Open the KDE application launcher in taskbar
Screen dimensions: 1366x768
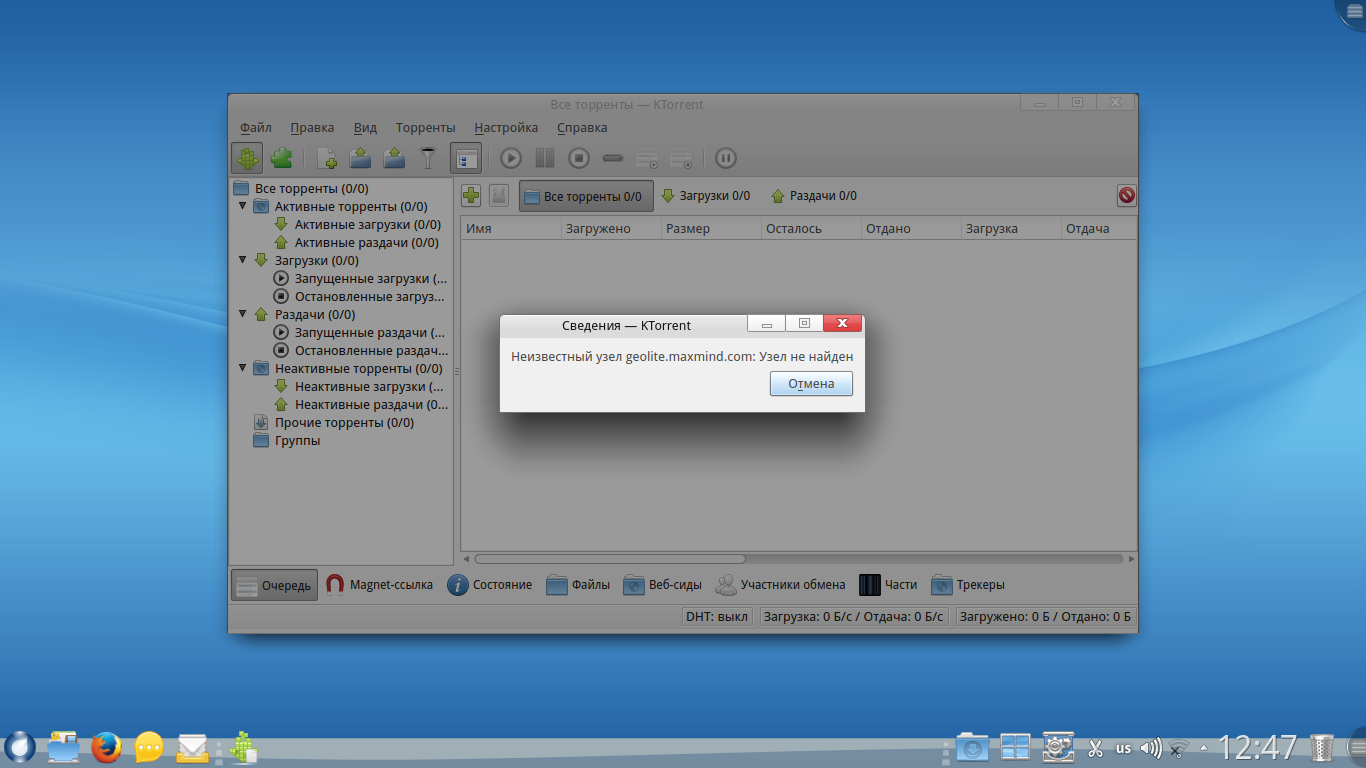coord(19,747)
